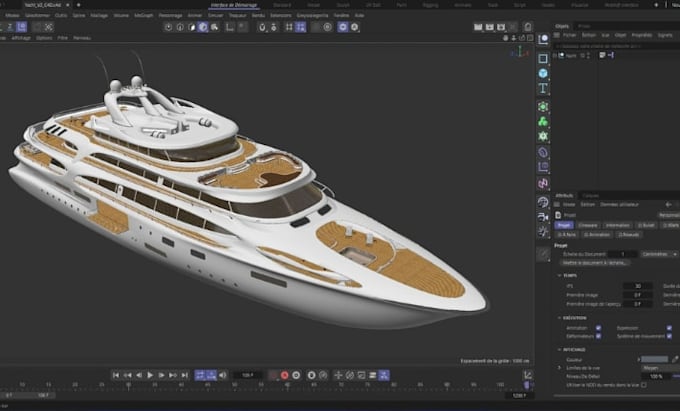Image resolution: width=680 pixels, height=411 pixels.
Task: Click the green subdivision generator icon
Action: tap(543, 107)
